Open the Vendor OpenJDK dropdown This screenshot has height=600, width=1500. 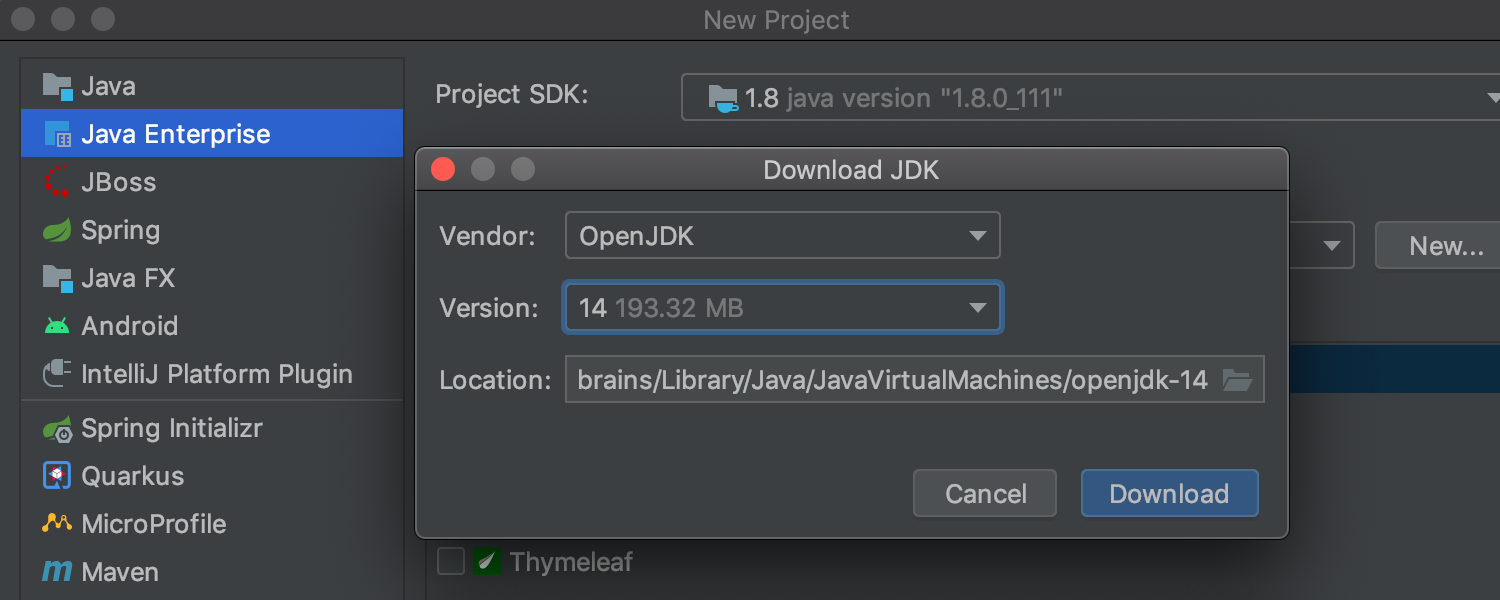(782, 236)
